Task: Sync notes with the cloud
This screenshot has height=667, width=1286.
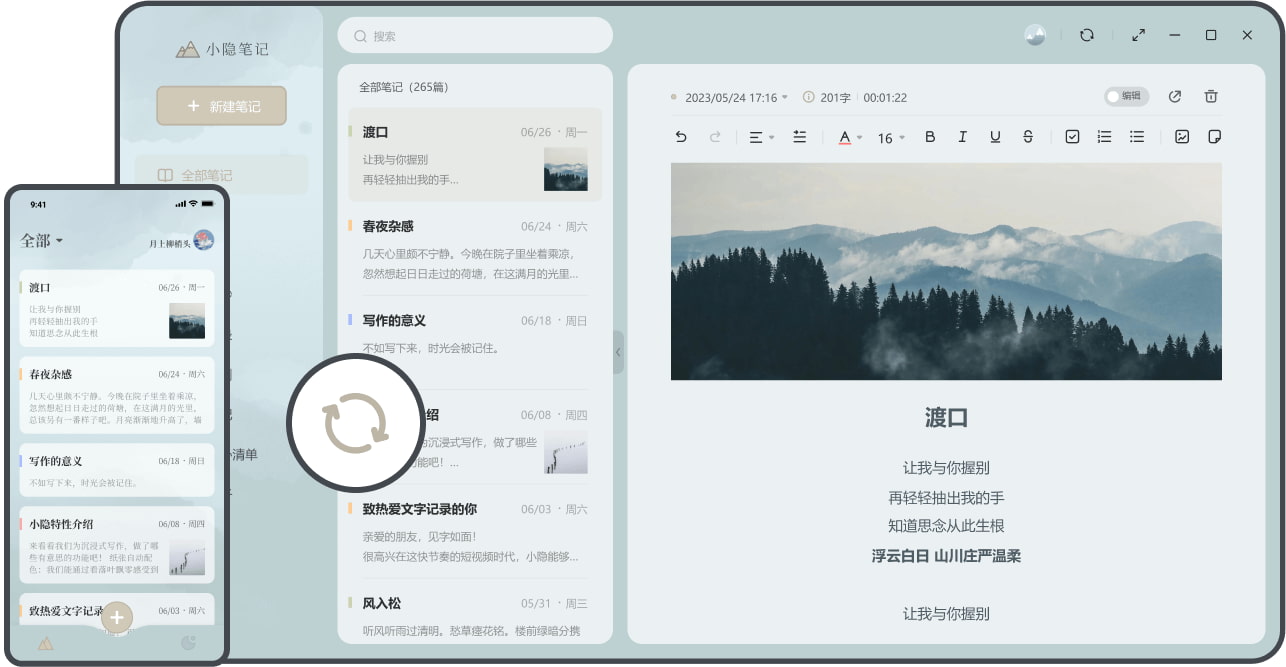Action: 1087,35
